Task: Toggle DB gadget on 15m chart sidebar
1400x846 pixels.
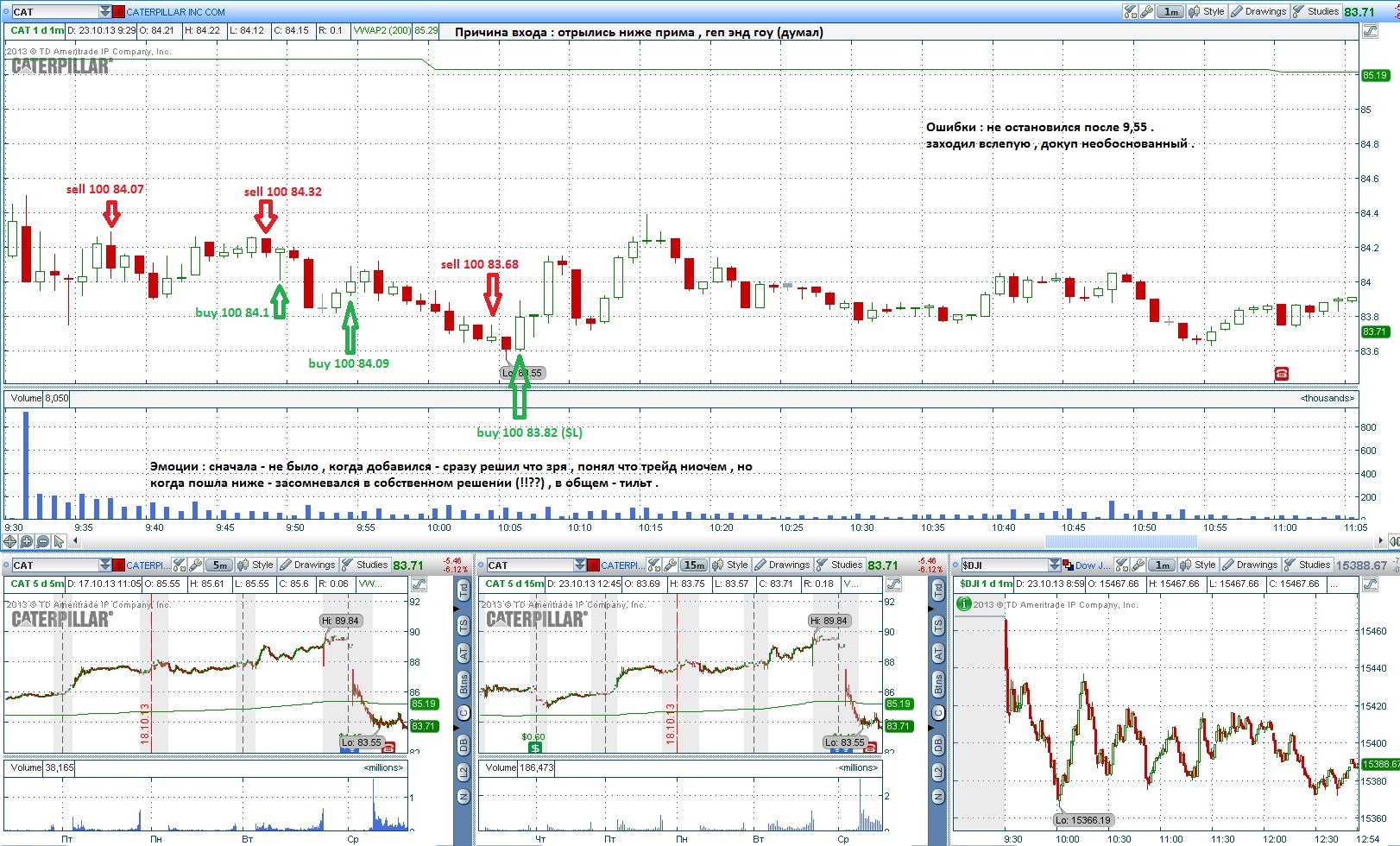Action: click(x=938, y=744)
